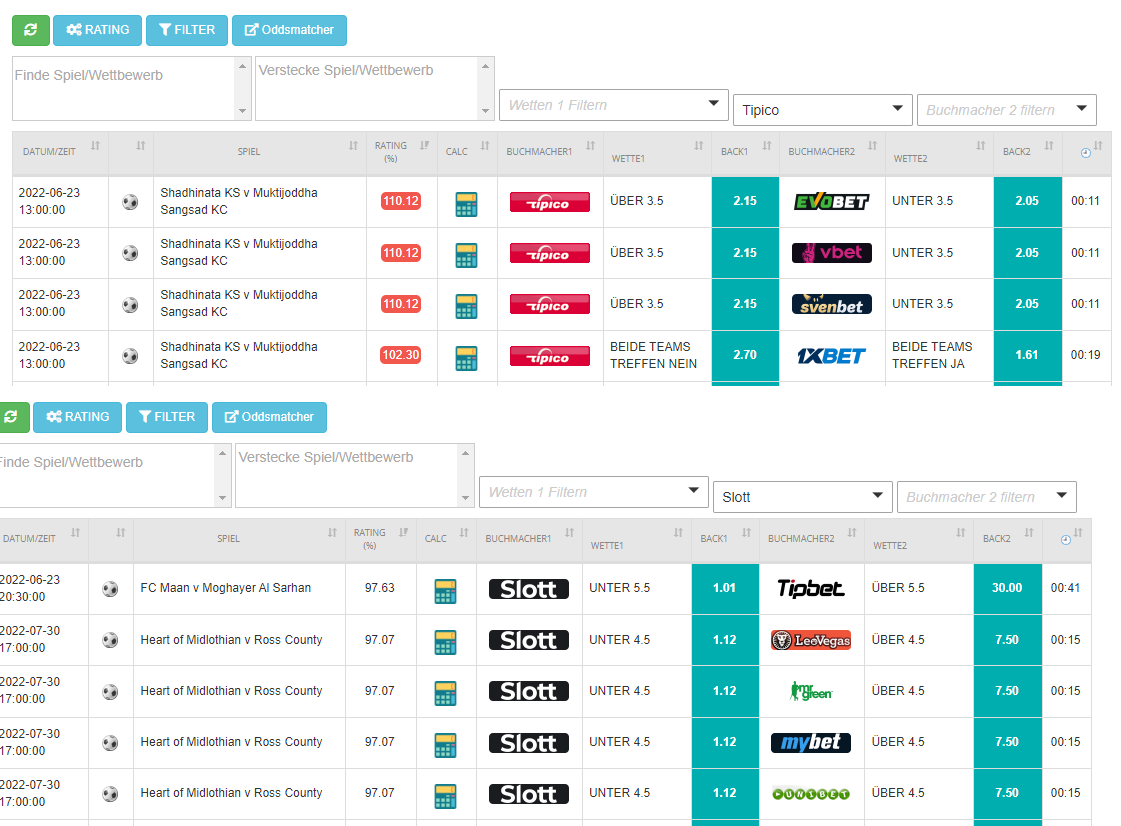Open the Tipico bookmaker 1 dropdown
This screenshot has height=826, width=1121.
click(x=823, y=110)
